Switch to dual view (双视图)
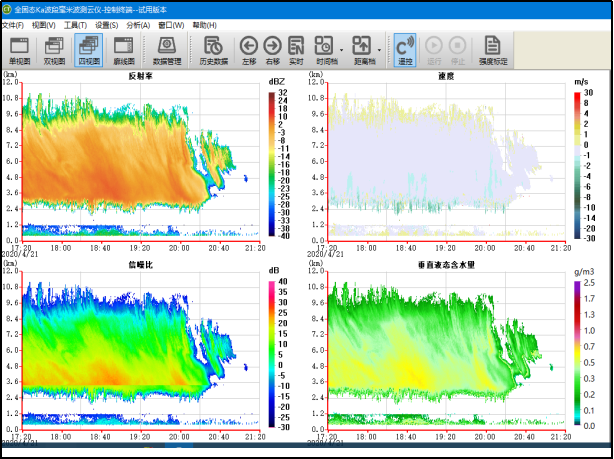Screen dimensions: 614x459 coord(54,51)
